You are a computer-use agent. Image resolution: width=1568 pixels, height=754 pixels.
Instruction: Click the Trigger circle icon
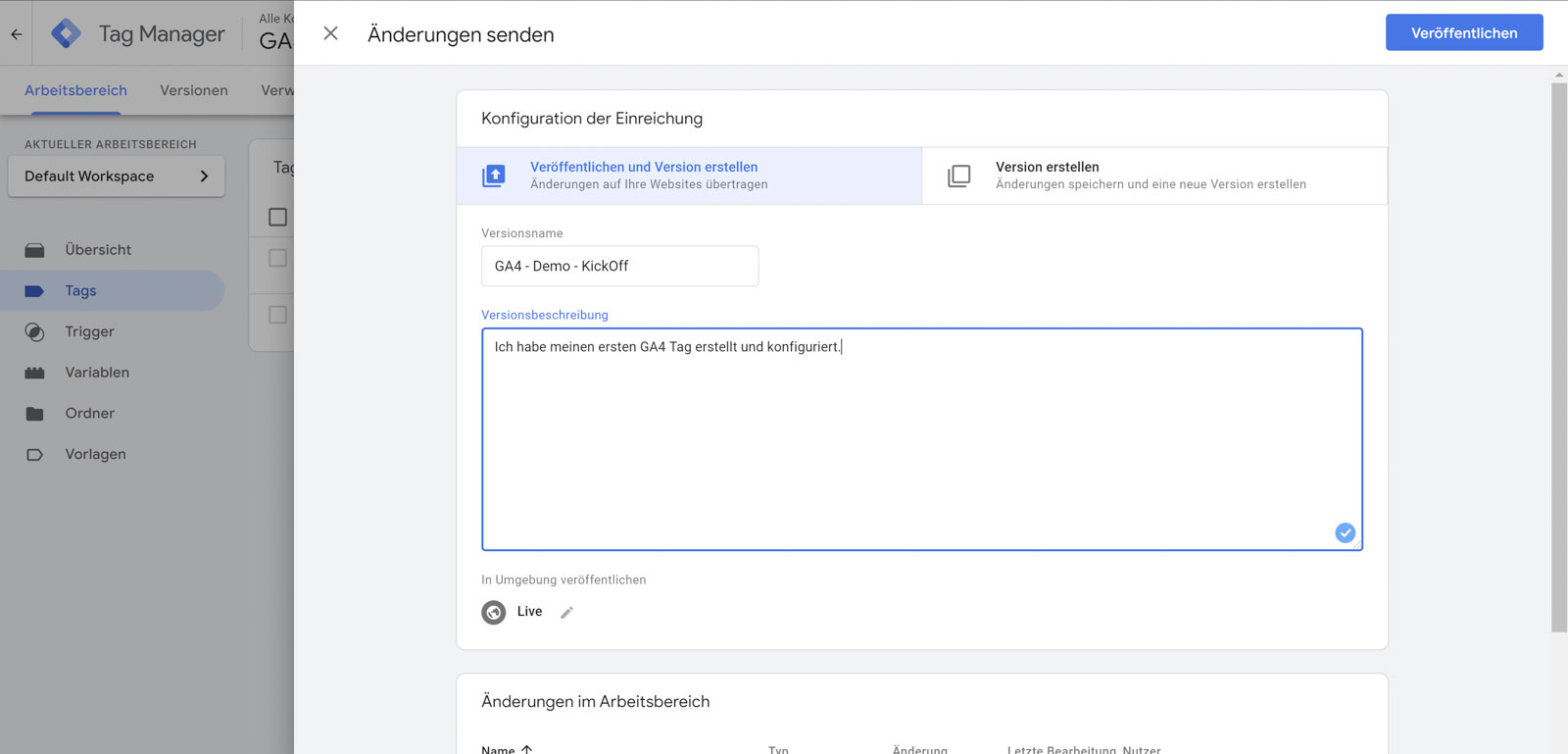tap(34, 332)
